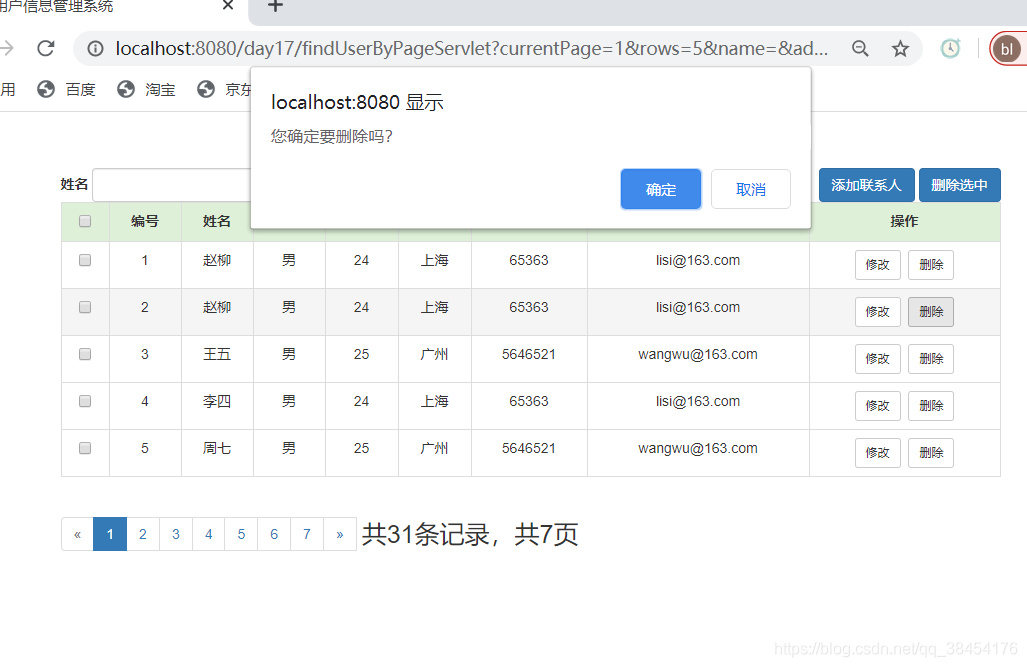
Task: Click 删除 for 李四 row
Action: point(931,406)
